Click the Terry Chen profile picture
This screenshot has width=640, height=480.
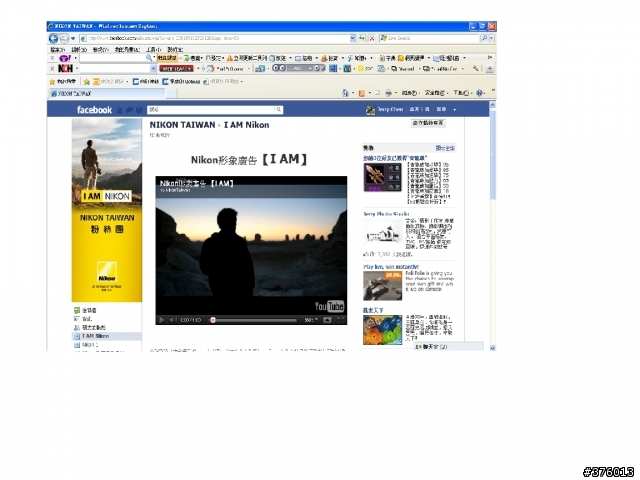coord(370,110)
